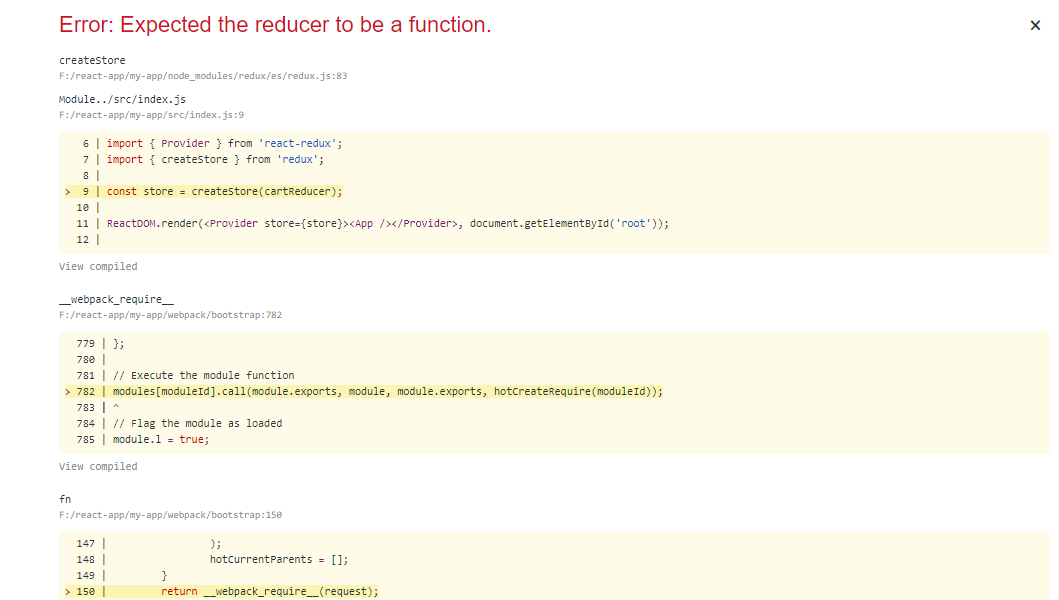Select line 7 importing createStore from redux
The image size is (1059, 600).
(x=215, y=159)
